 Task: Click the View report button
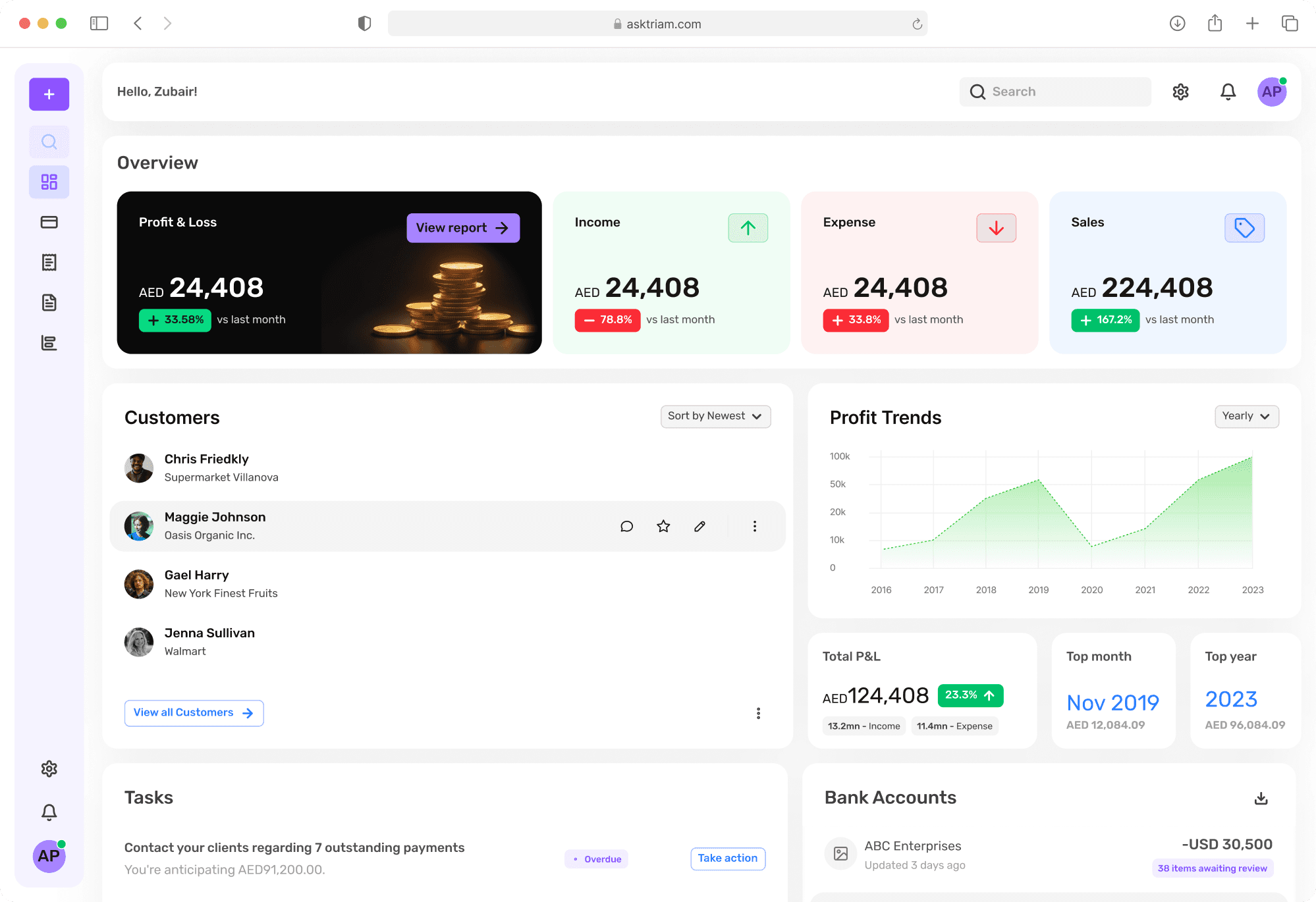coord(462,228)
